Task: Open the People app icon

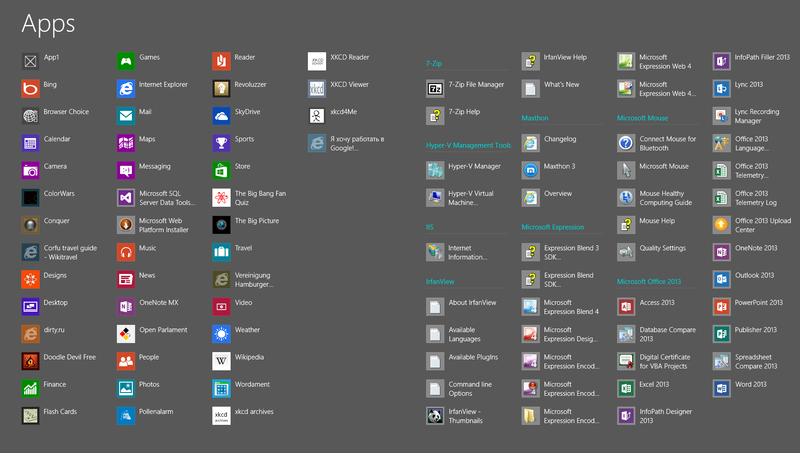Action: tap(126, 361)
